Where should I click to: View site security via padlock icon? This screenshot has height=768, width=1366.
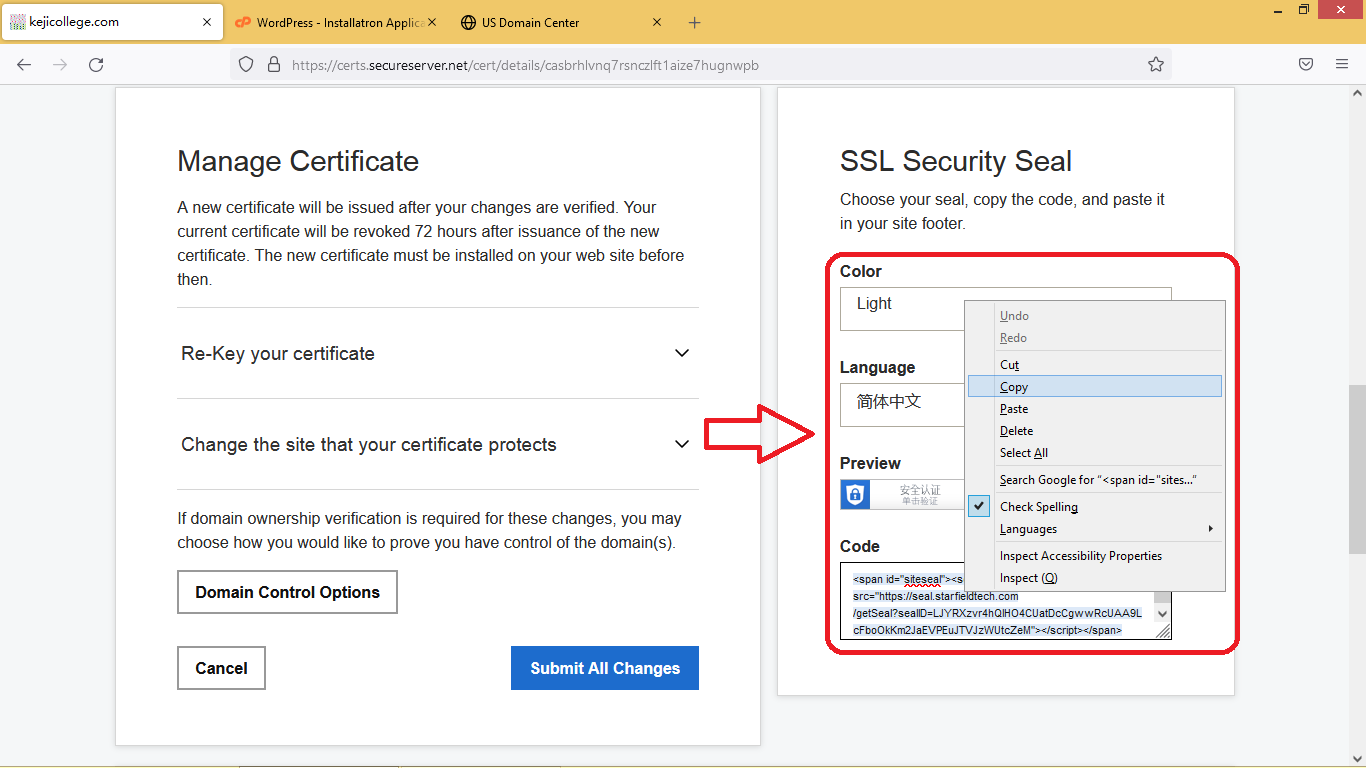click(273, 65)
